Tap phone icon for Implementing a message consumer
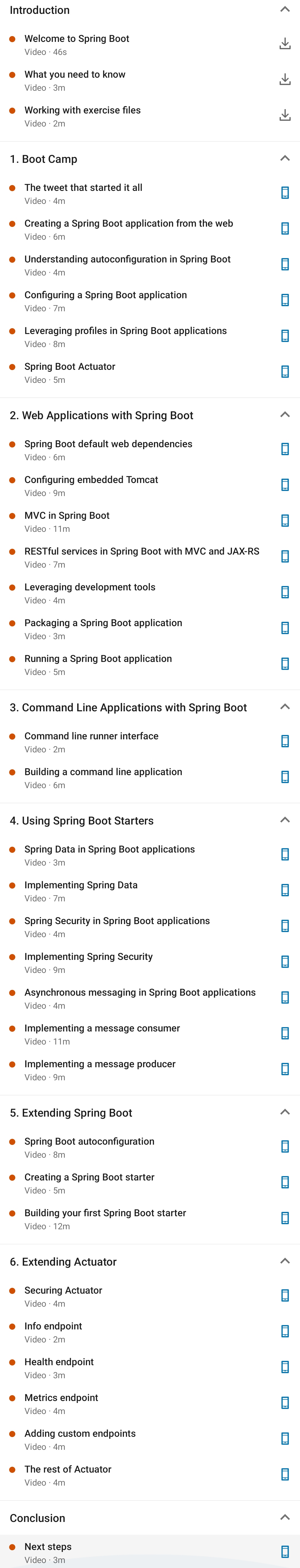Screen dimensions: 300x1568 point(285,1034)
